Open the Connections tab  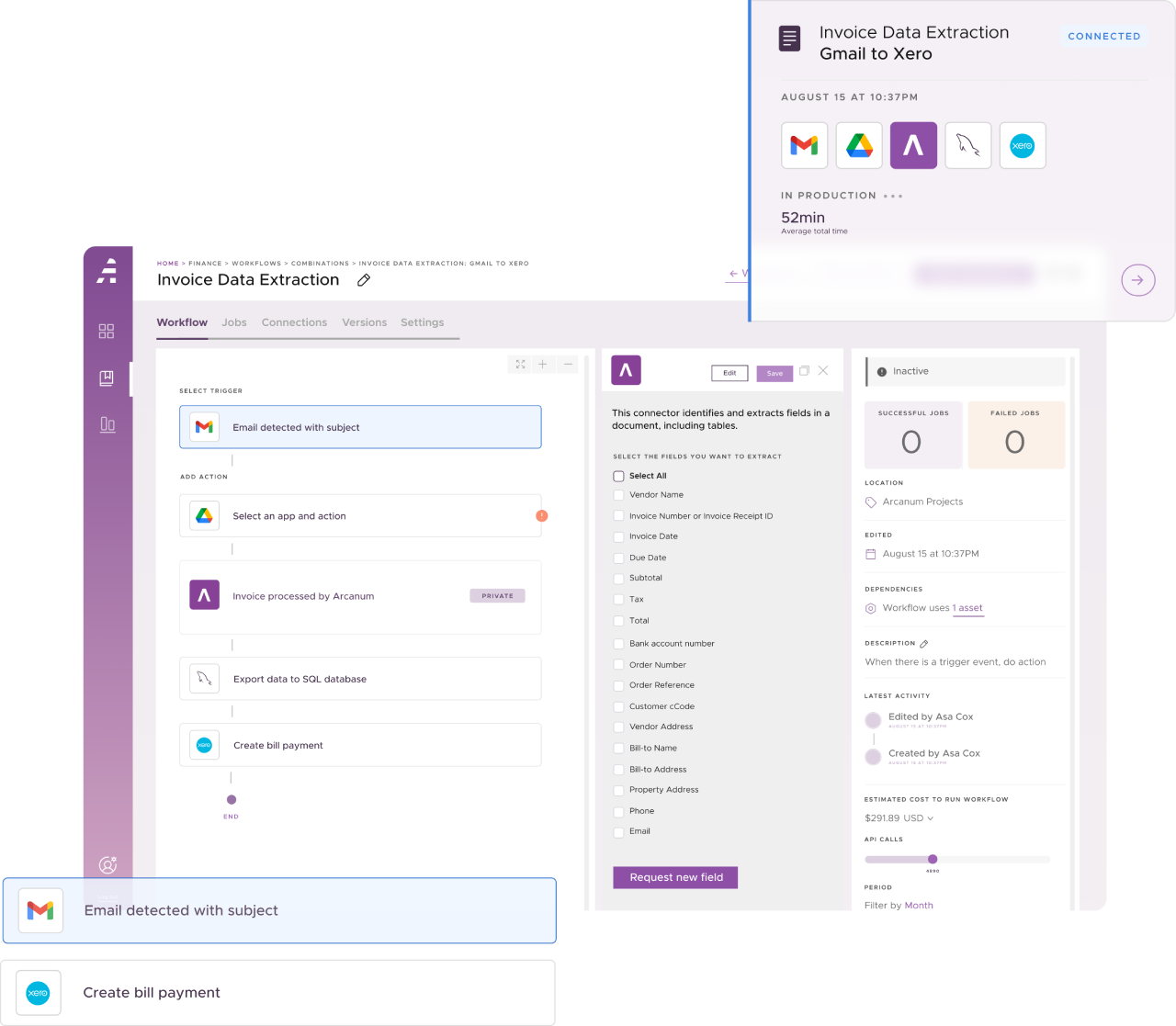[294, 322]
